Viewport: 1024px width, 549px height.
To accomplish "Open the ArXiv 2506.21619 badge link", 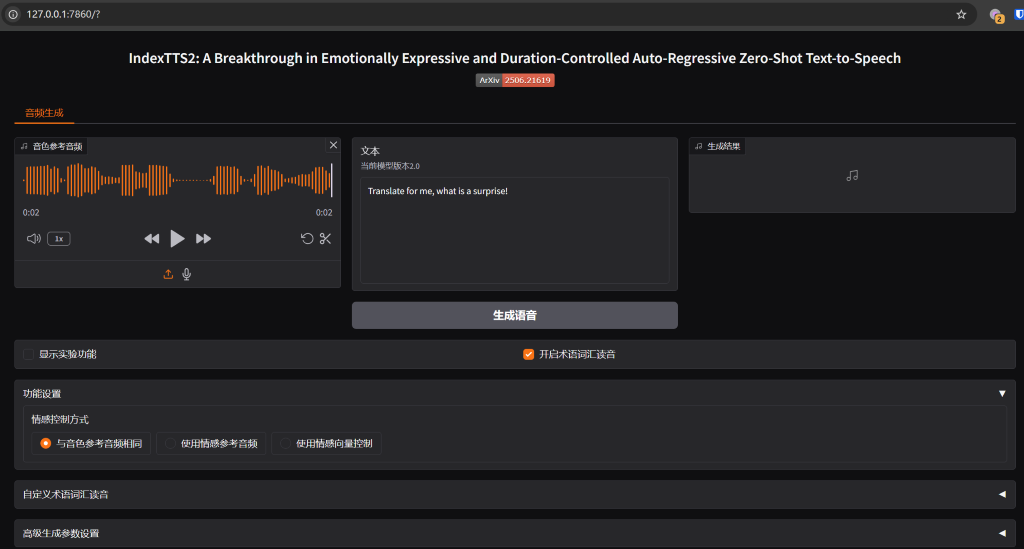I will 514,80.
